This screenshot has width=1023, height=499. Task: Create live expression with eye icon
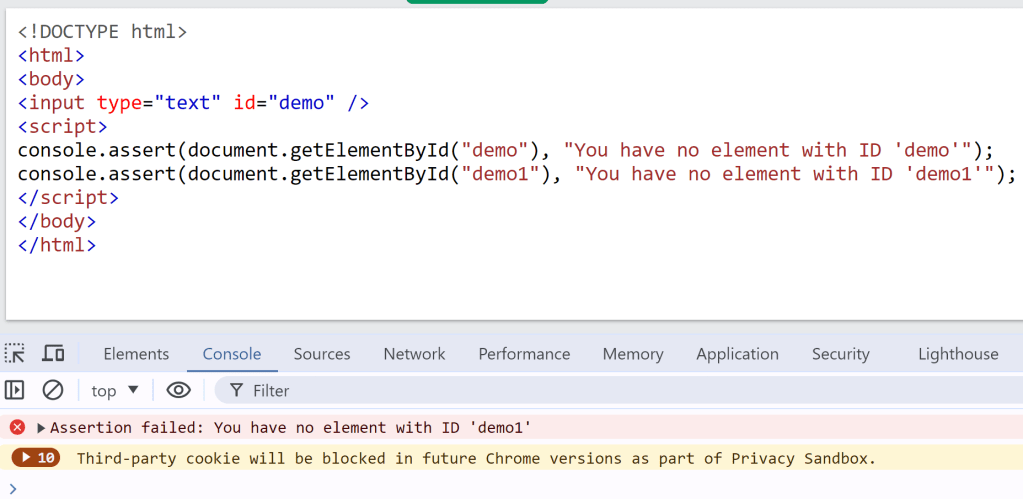pos(178,390)
